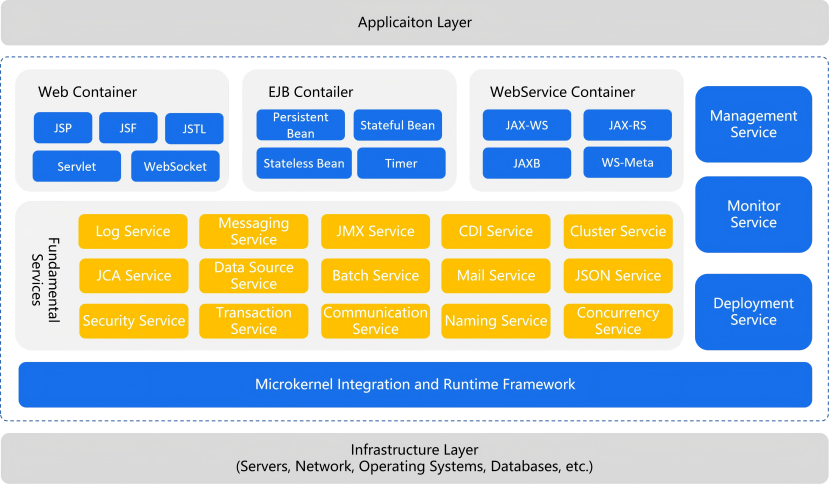This screenshot has width=829, height=484.
Task: Click the WebService Container title text
Action: pos(562,92)
